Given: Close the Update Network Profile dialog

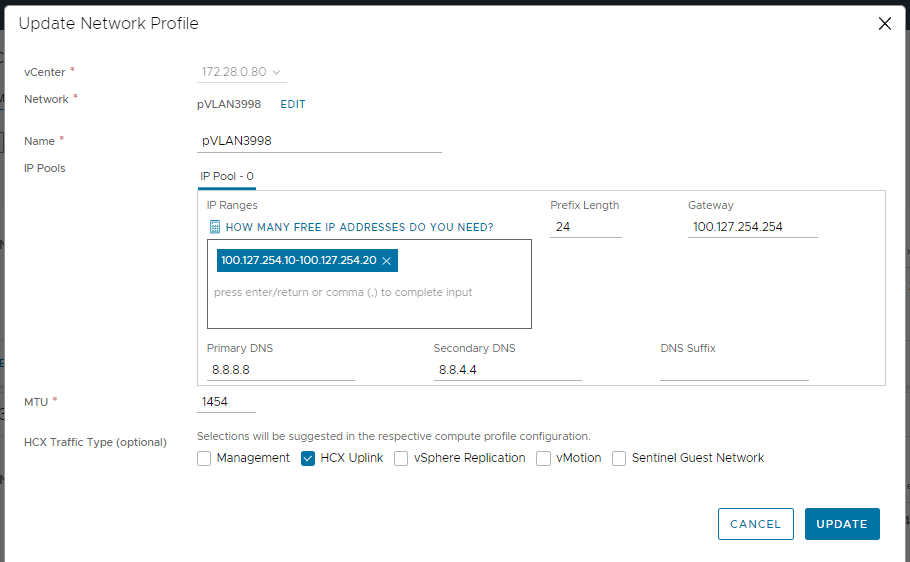Looking at the screenshot, I should [x=884, y=24].
